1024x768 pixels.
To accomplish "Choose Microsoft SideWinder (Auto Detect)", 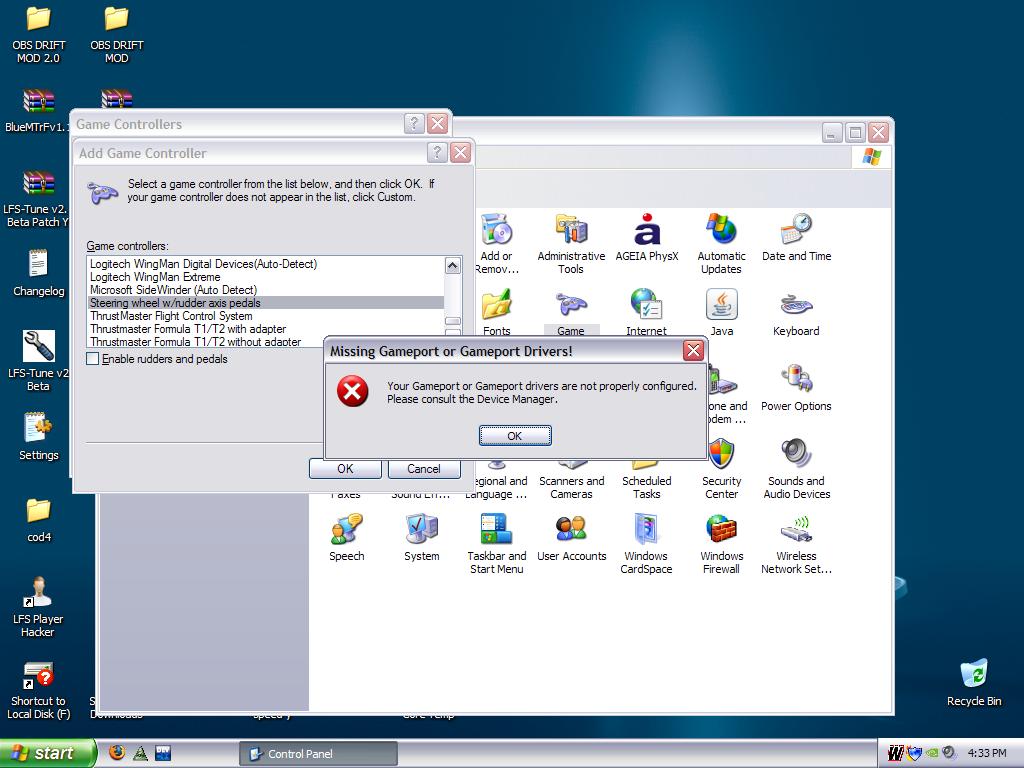I will click(266, 290).
